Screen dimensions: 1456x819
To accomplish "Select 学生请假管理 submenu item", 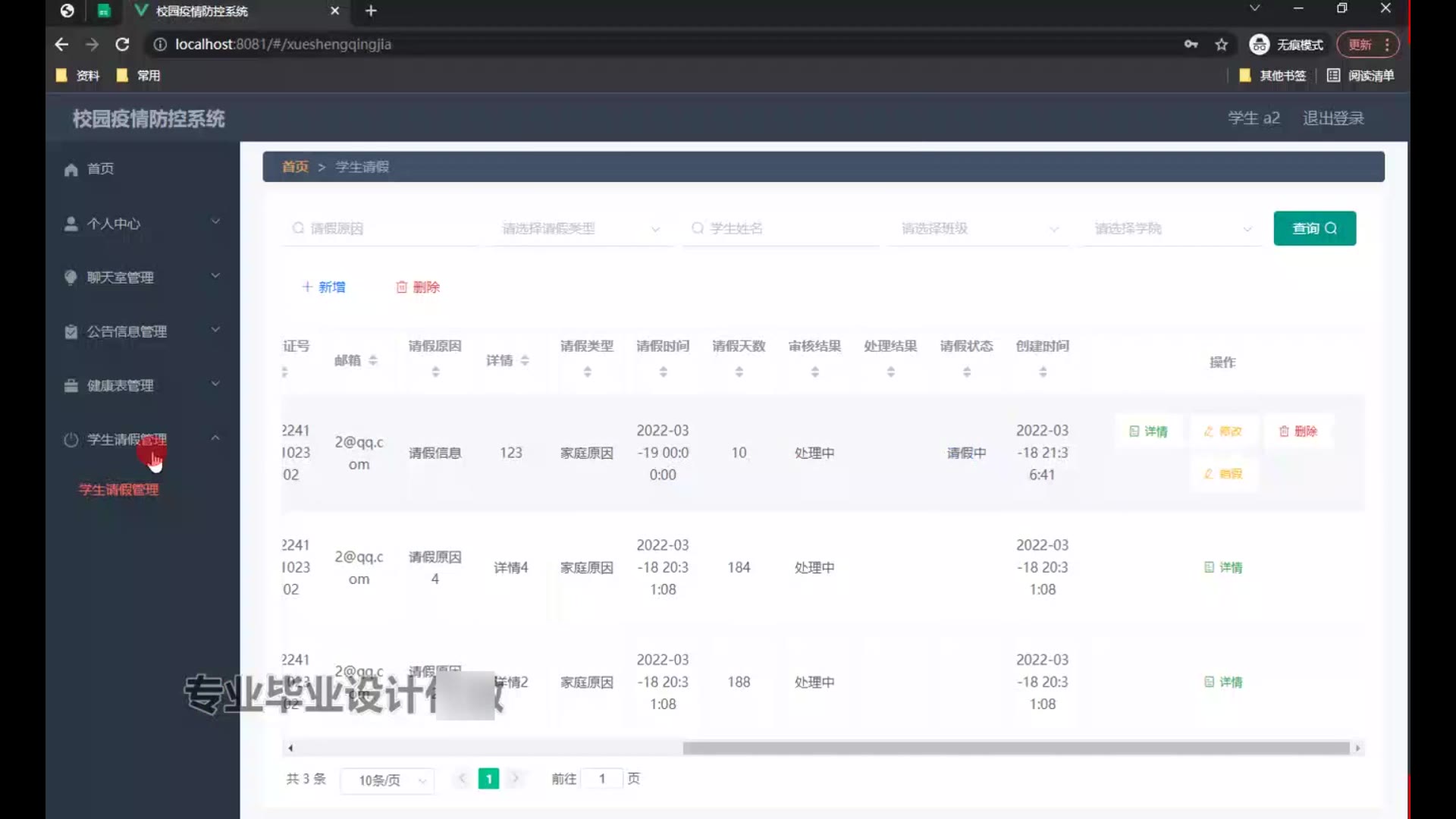I will pos(119,490).
